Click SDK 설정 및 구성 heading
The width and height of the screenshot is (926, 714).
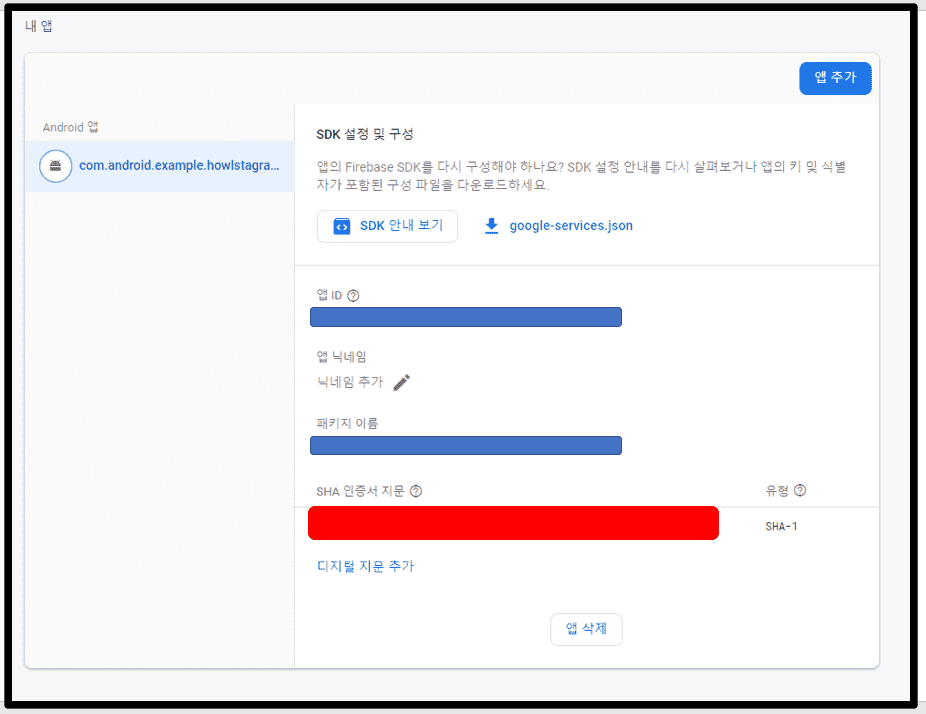click(365, 135)
